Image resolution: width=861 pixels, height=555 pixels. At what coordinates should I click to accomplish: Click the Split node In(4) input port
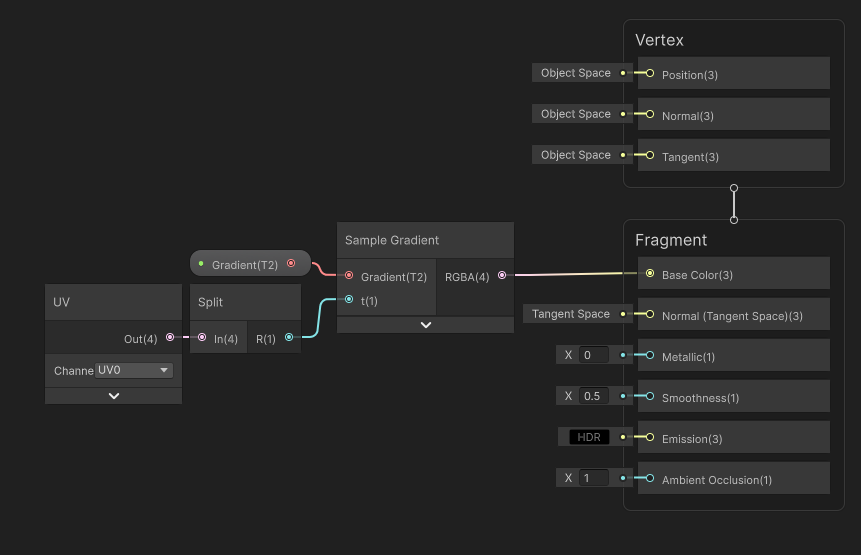pyautogui.click(x=202, y=338)
